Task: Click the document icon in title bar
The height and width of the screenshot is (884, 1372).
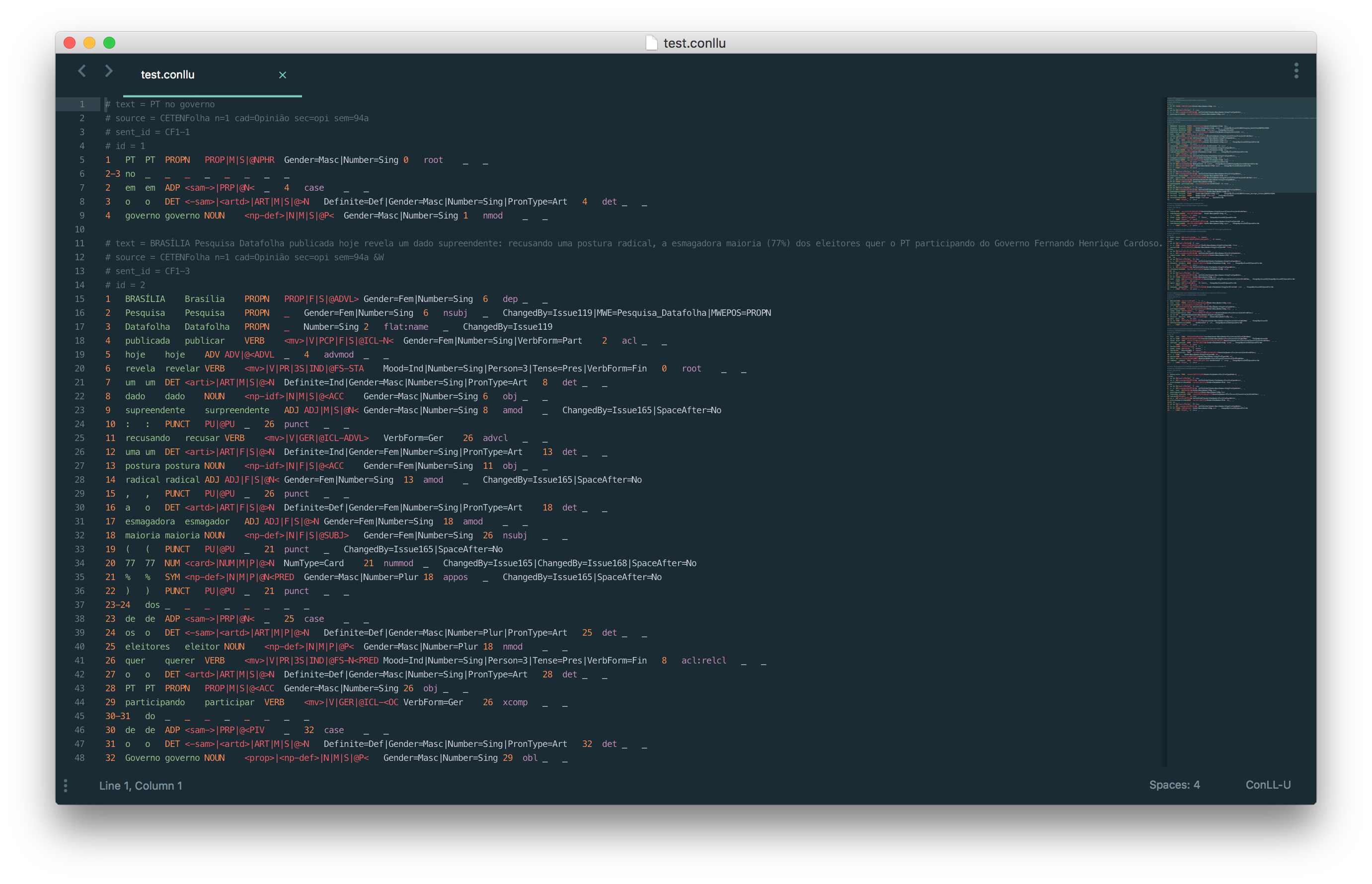Action: tap(651, 43)
